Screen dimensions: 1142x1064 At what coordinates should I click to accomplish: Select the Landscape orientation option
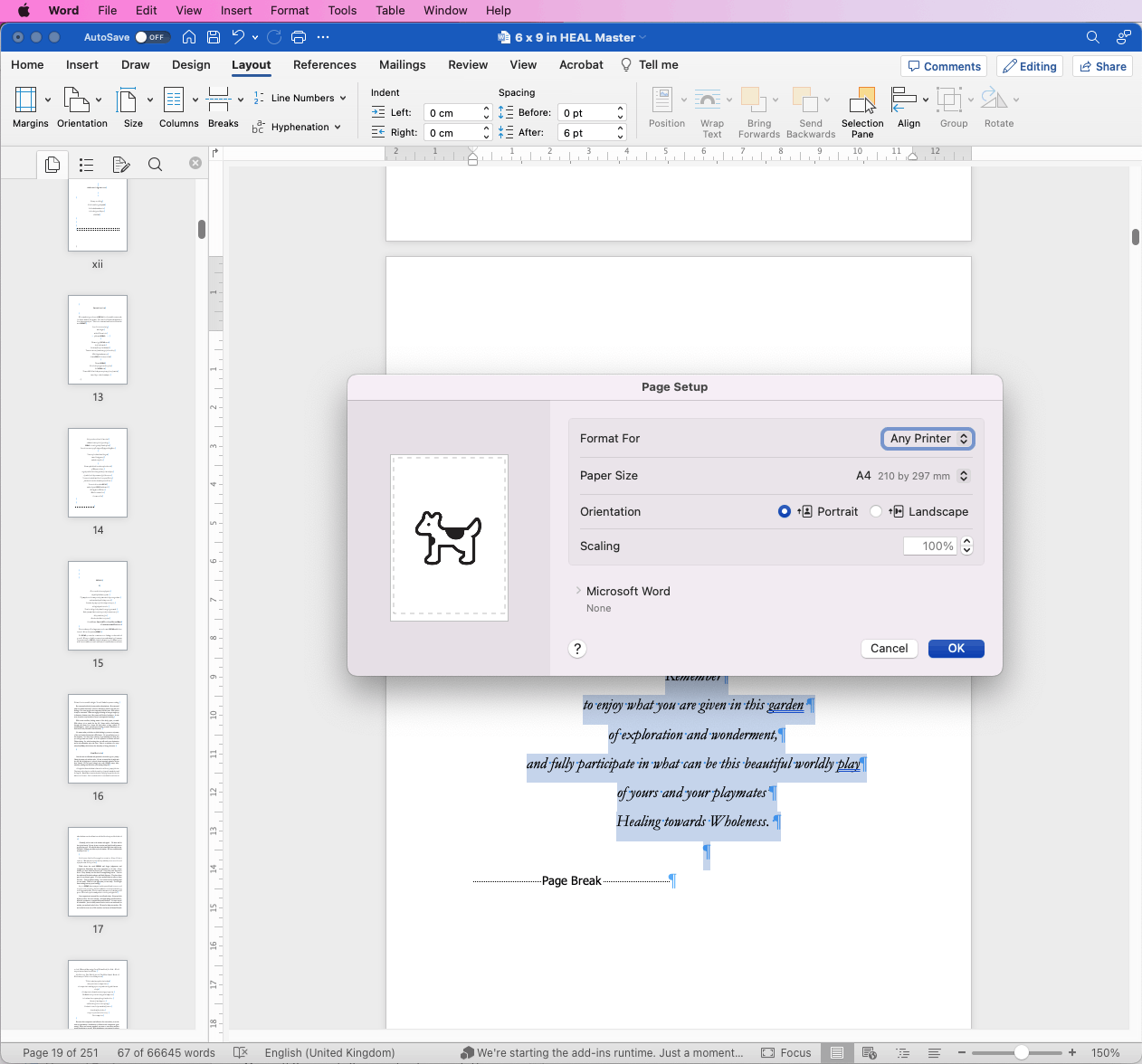pyautogui.click(x=876, y=511)
